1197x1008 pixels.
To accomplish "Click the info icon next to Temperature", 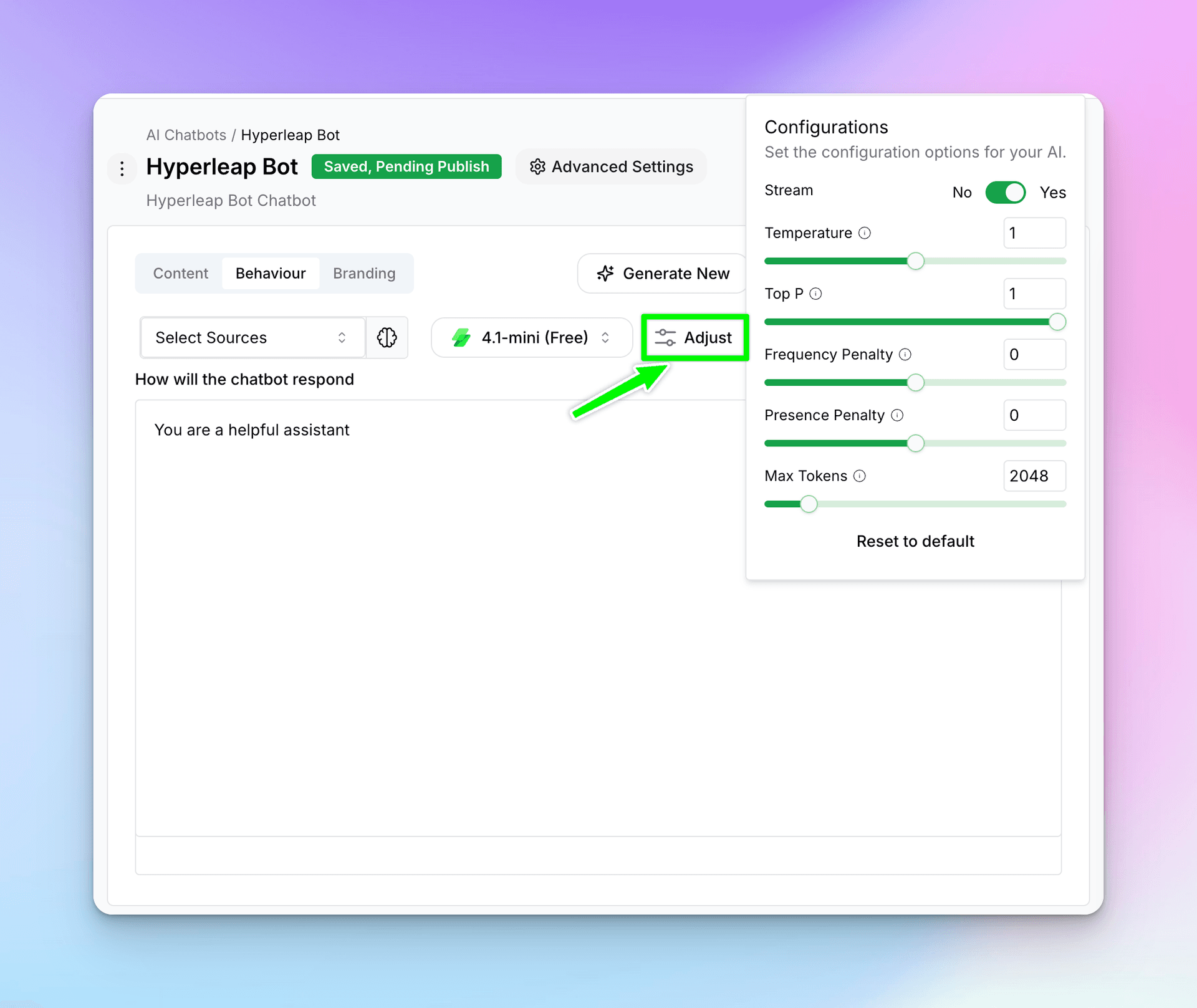I will (x=864, y=233).
